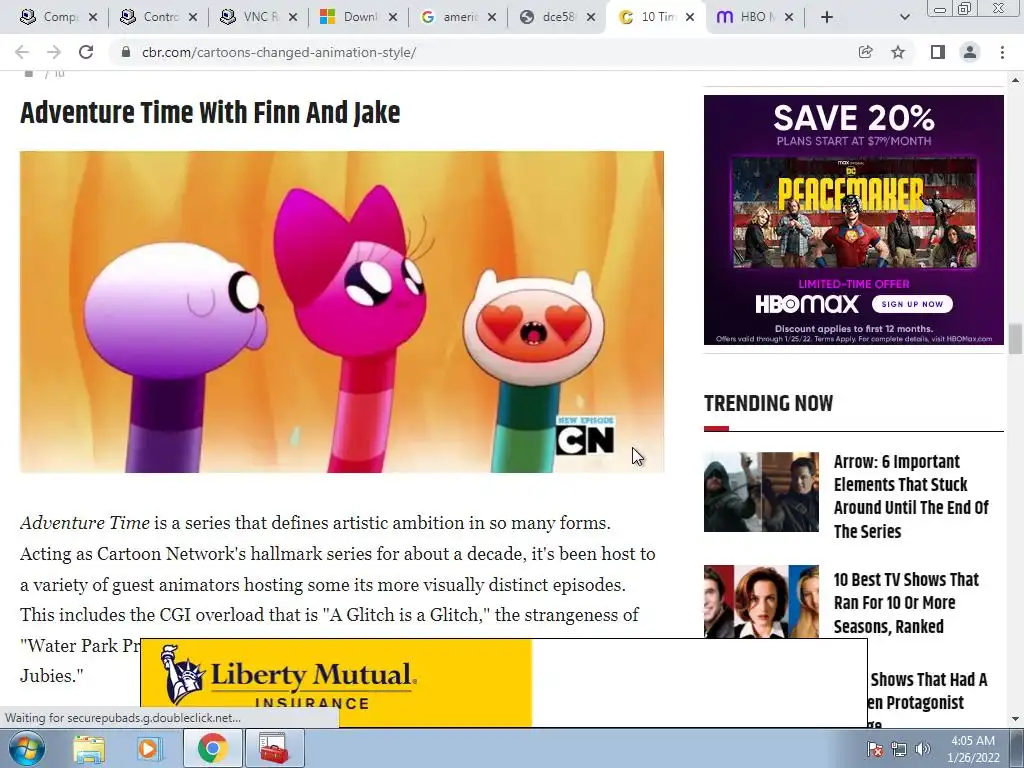Image resolution: width=1024 pixels, height=768 pixels.
Task: Open File Explorer from the taskbar
Action: pos(88,748)
